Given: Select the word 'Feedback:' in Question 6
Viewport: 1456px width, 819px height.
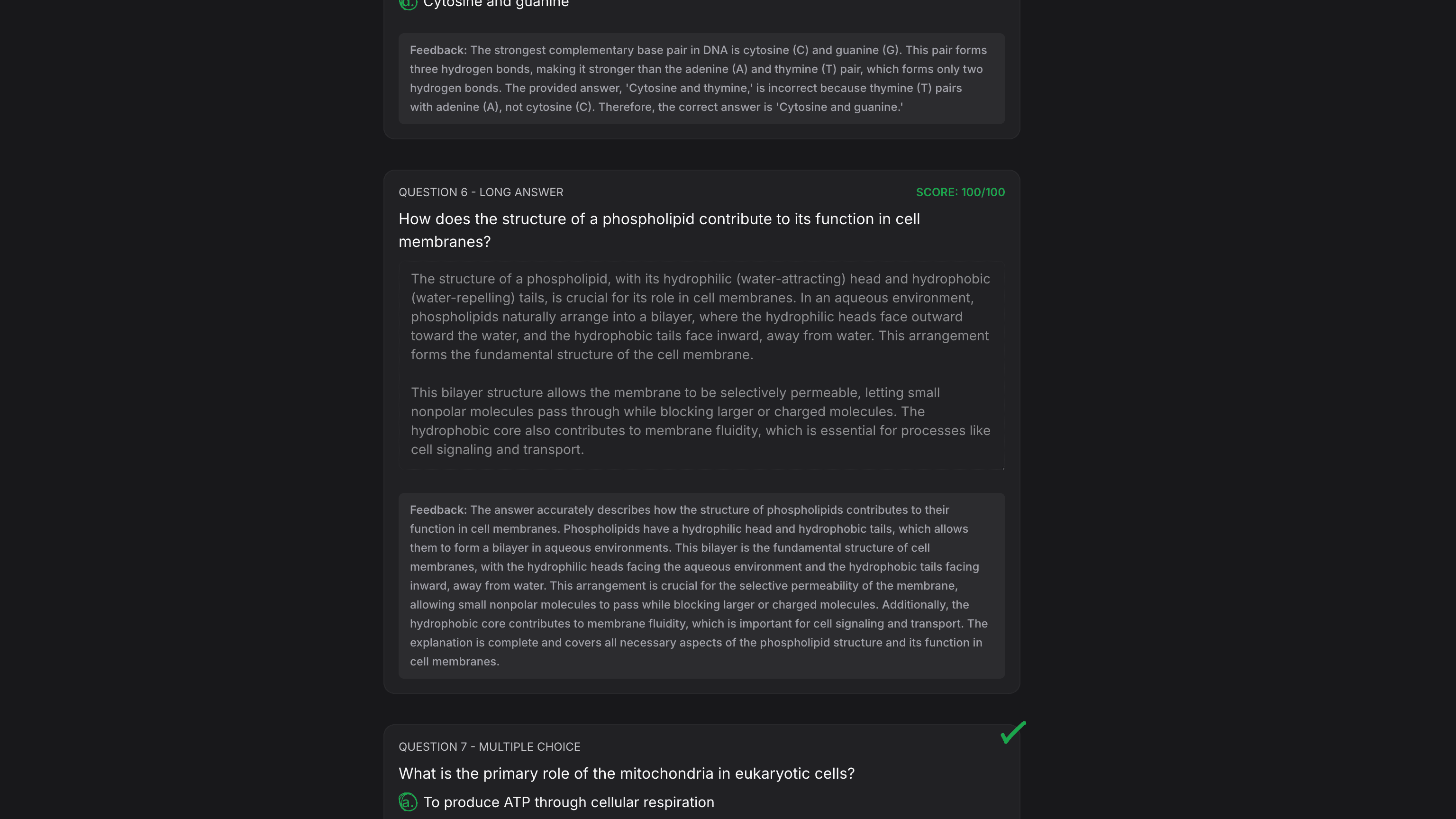Looking at the screenshot, I should pyautogui.click(x=437, y=509).
